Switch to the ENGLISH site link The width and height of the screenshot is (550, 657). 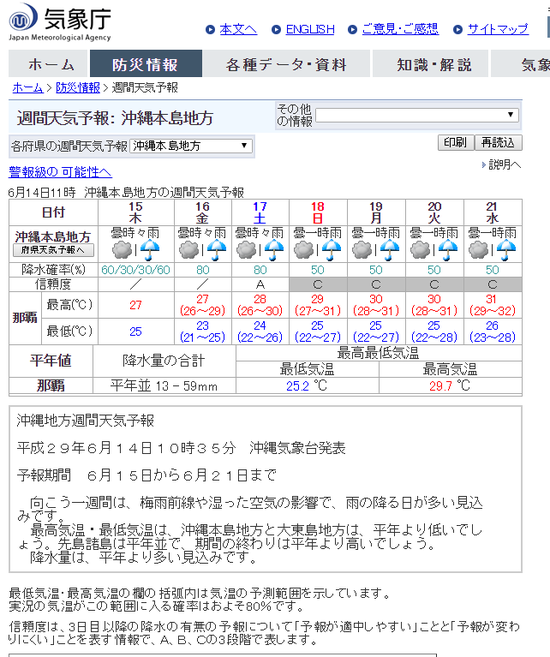[x=310, y=29]
